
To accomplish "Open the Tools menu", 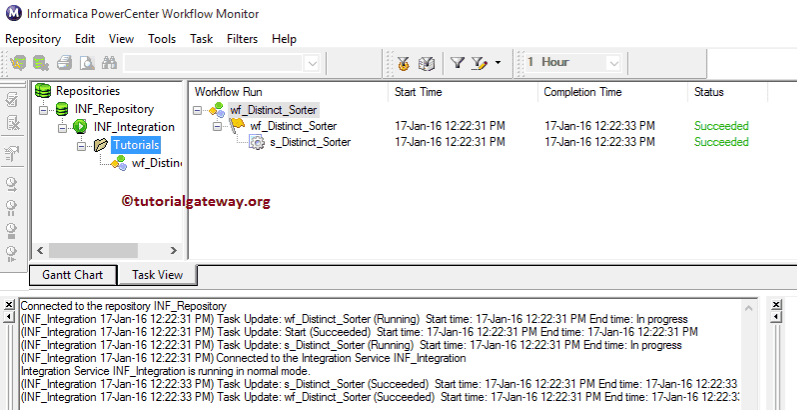I will (x=162, y=39).
